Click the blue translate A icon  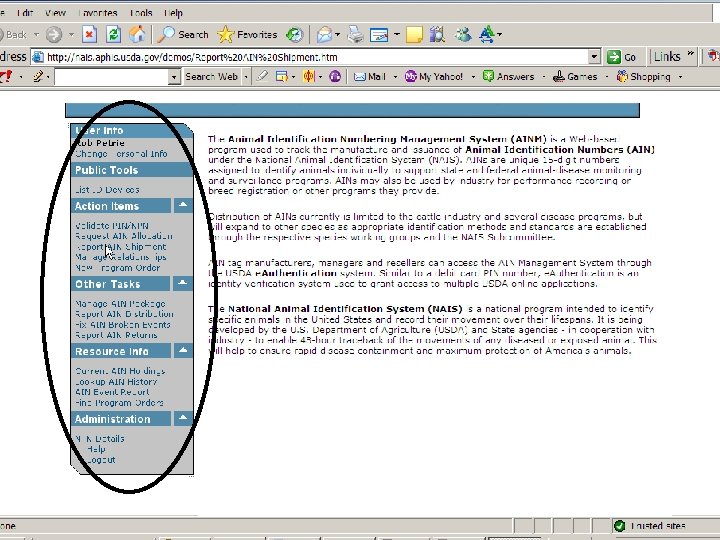click(487, 34)
